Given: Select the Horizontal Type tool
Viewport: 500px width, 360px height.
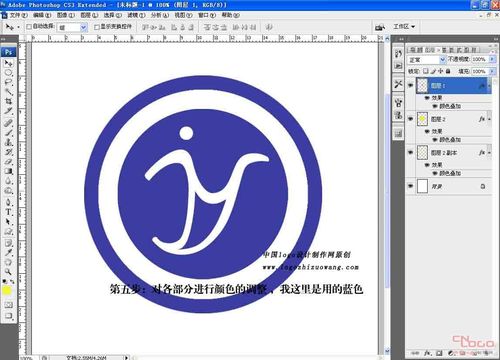Looking at the screenshot, I should point(8,212).
